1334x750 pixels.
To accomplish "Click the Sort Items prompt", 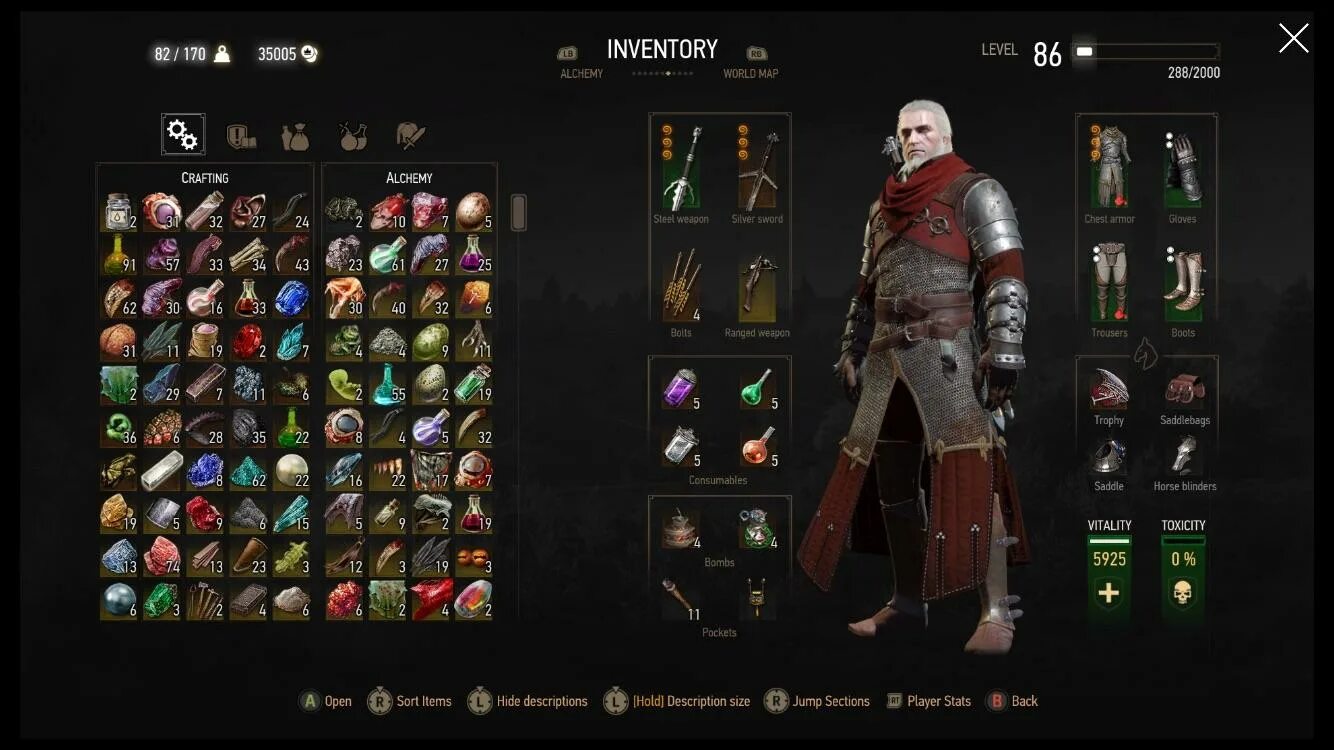I will (x=409, y=701).
